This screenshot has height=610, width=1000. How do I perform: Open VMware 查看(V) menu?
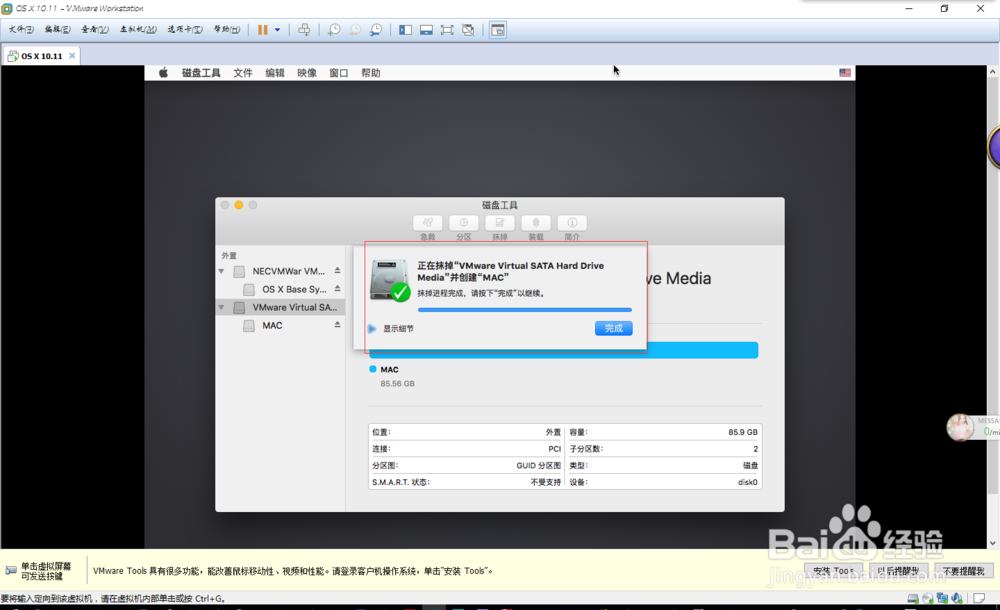coord(94,29)
